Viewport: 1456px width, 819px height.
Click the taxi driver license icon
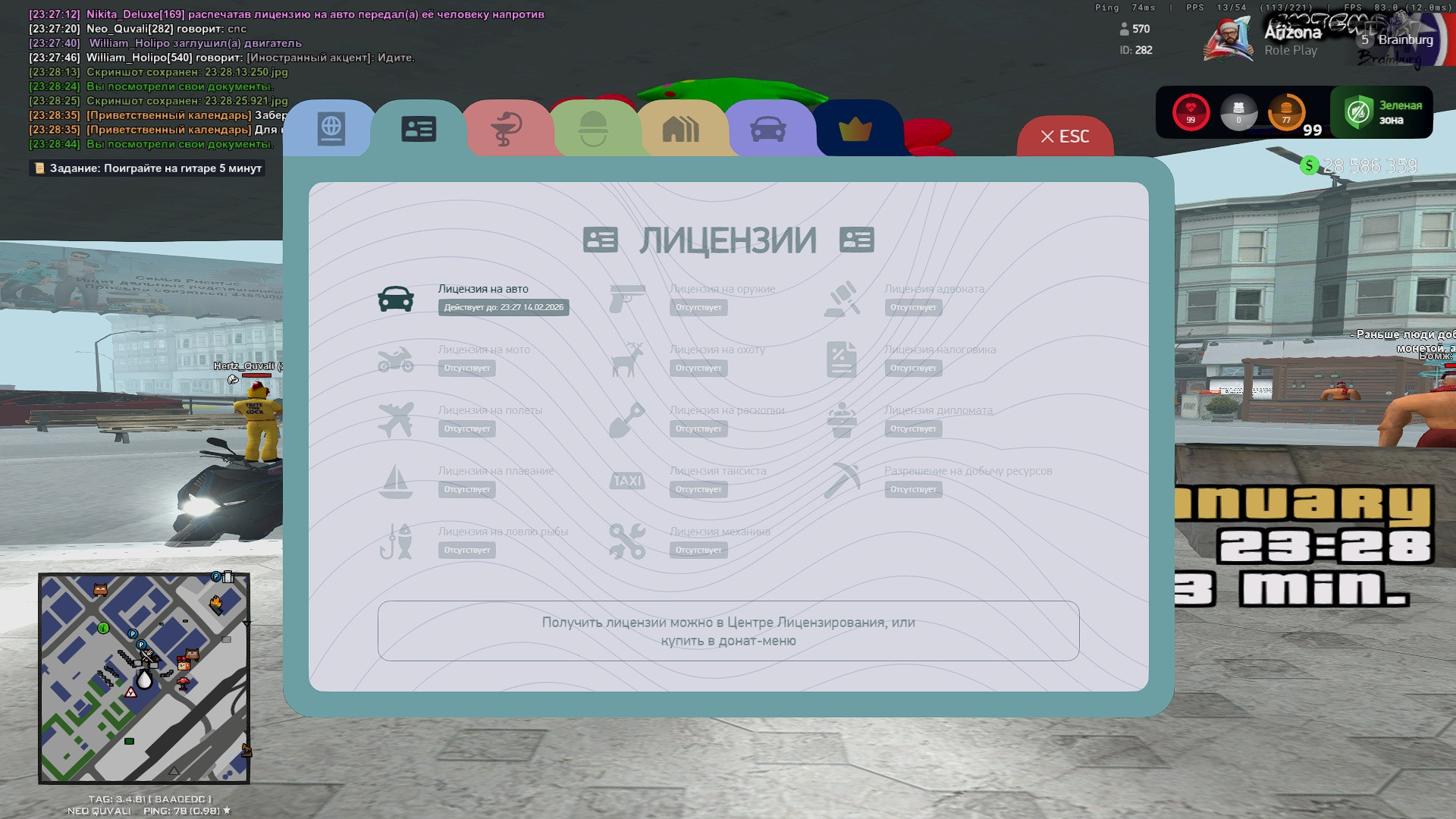pos(627,481)
